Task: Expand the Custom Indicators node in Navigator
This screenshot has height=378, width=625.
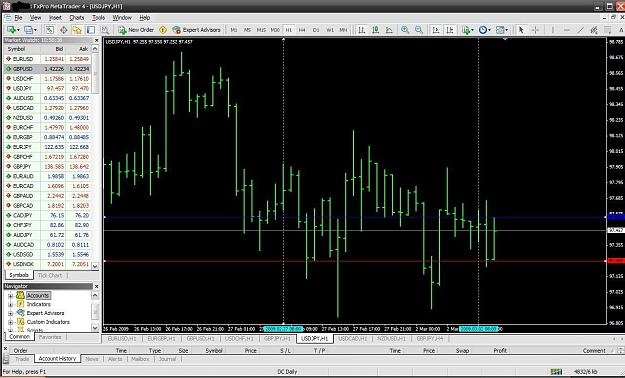Action: tap(11, 322)
